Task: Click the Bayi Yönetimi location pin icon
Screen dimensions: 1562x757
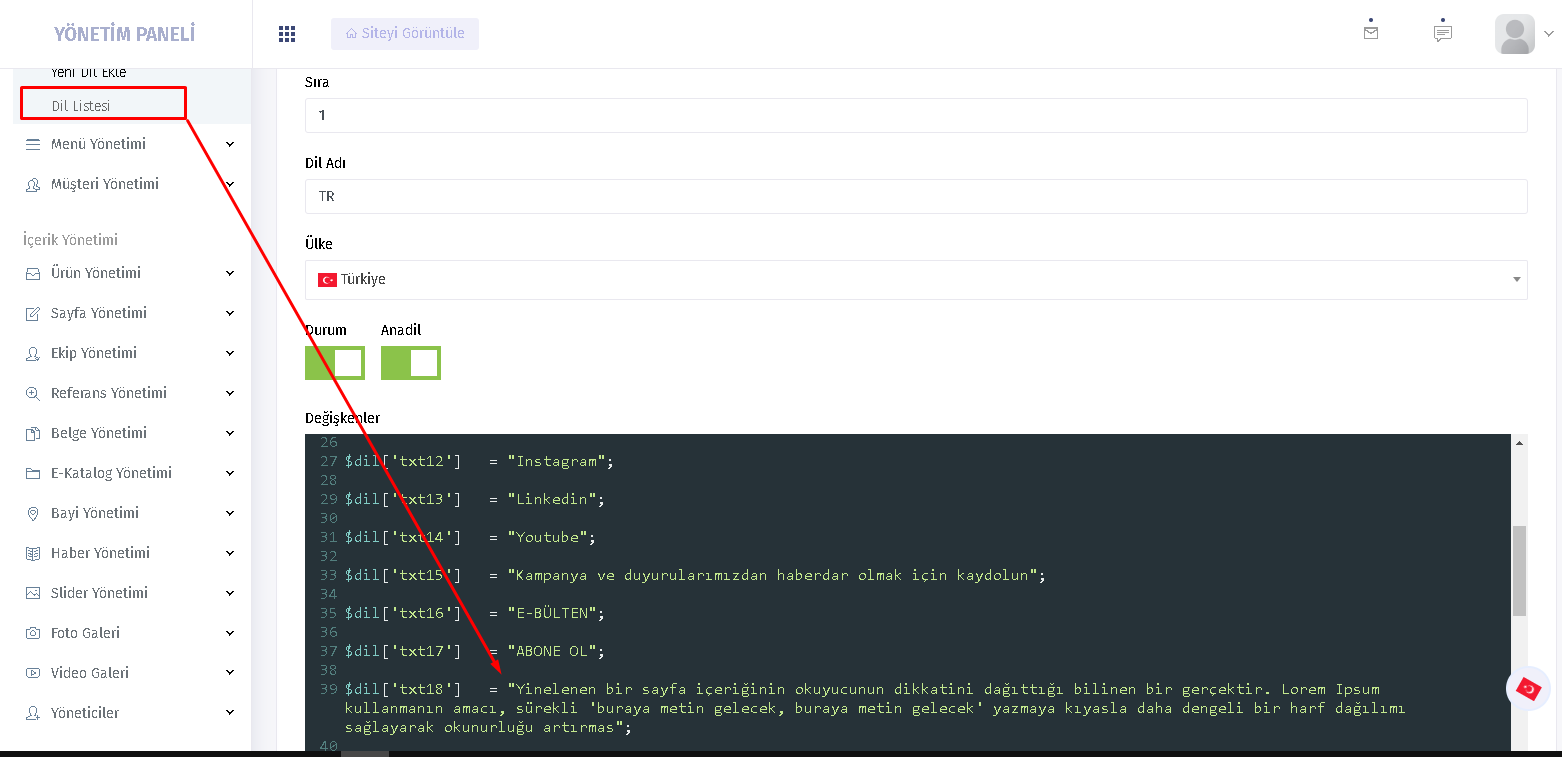Action: (x=33, y=513)
